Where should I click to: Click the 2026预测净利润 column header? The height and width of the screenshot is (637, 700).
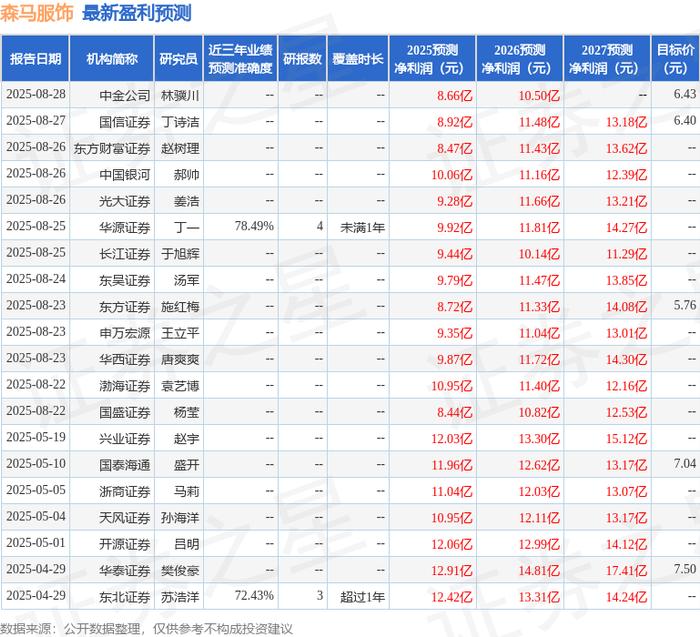click(x=520, y=58)
